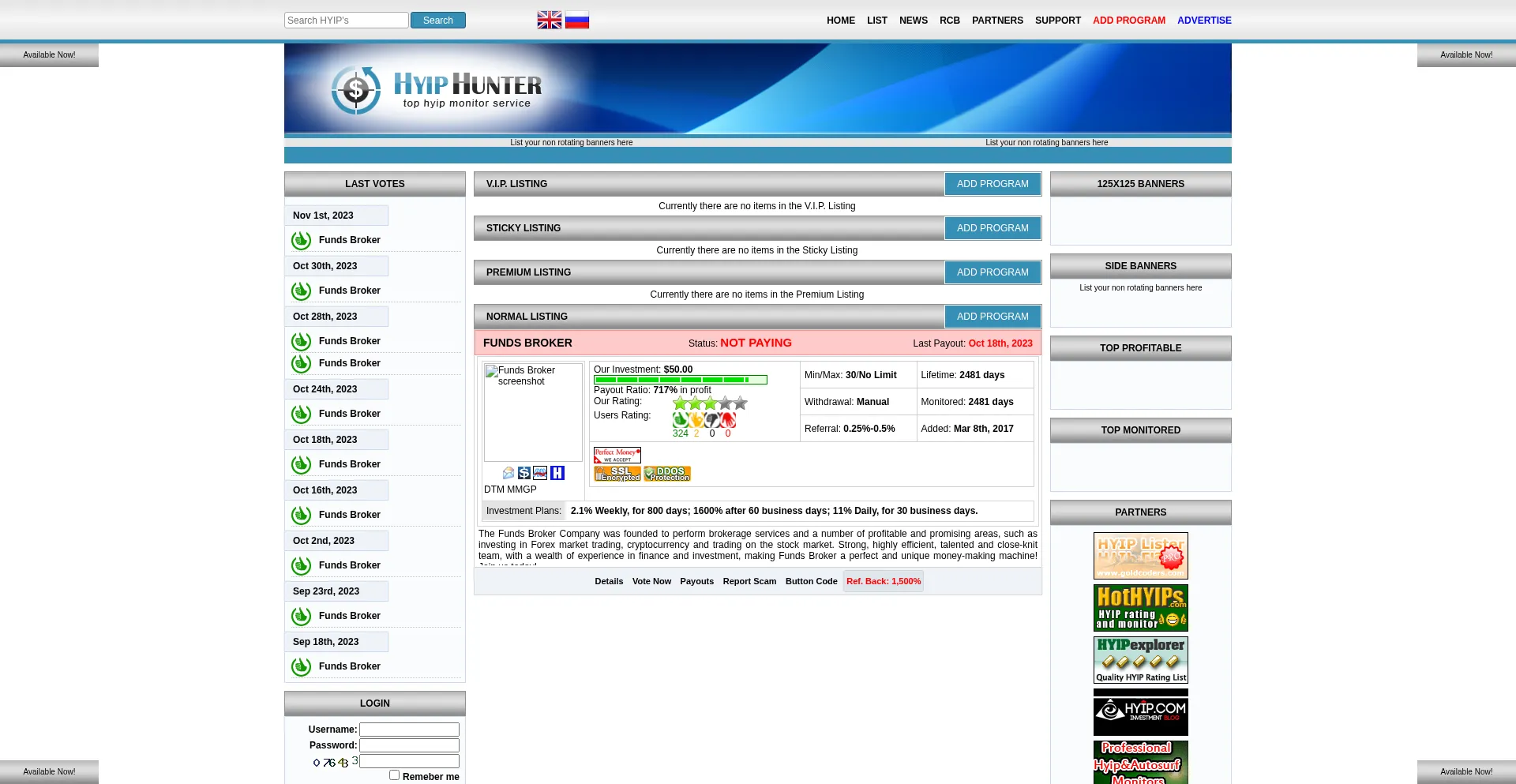Click the orange OK-hand users rating icon
The height and width of the screenshot is (784, 1516).
point(696,420)
